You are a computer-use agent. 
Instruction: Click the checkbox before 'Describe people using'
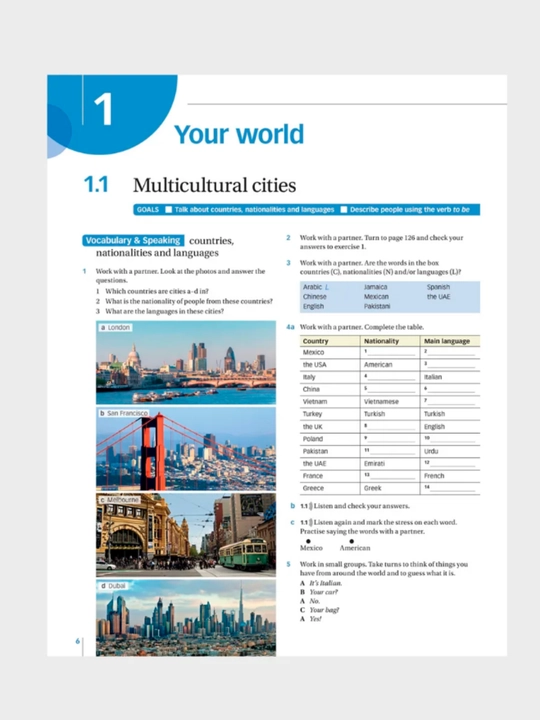[344, 210]
